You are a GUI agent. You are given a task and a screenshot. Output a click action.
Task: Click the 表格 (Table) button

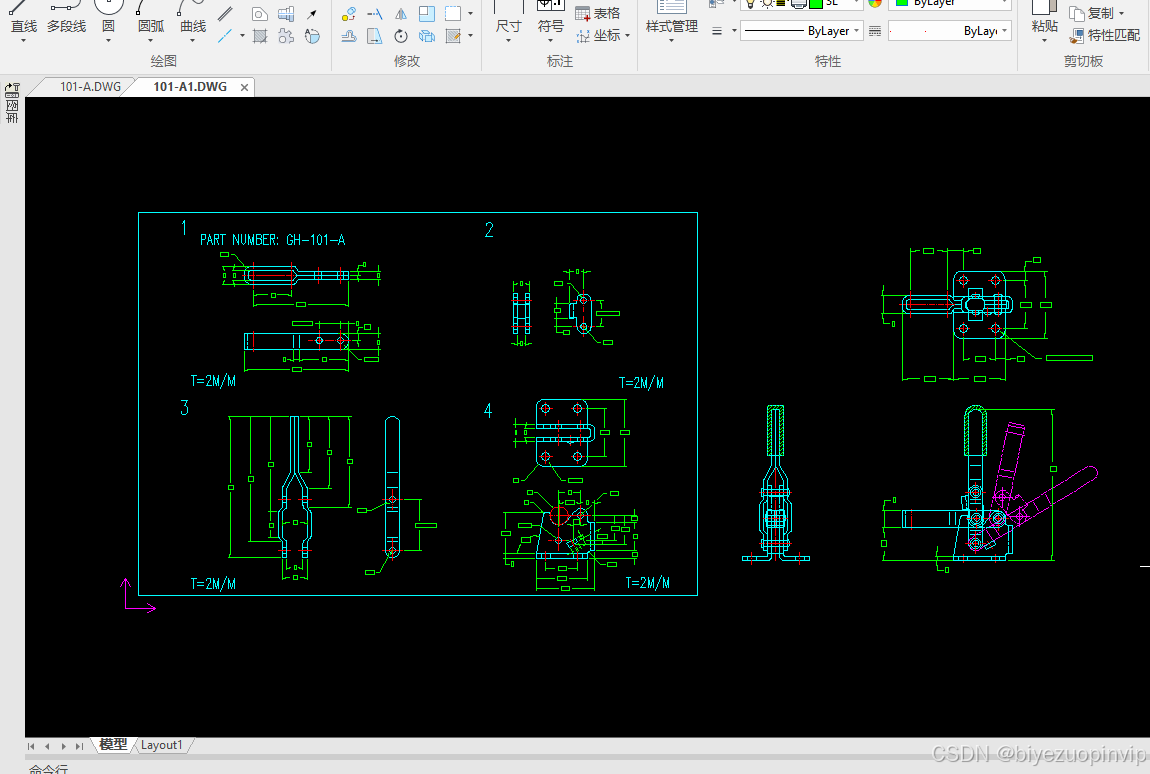(598, 13)
